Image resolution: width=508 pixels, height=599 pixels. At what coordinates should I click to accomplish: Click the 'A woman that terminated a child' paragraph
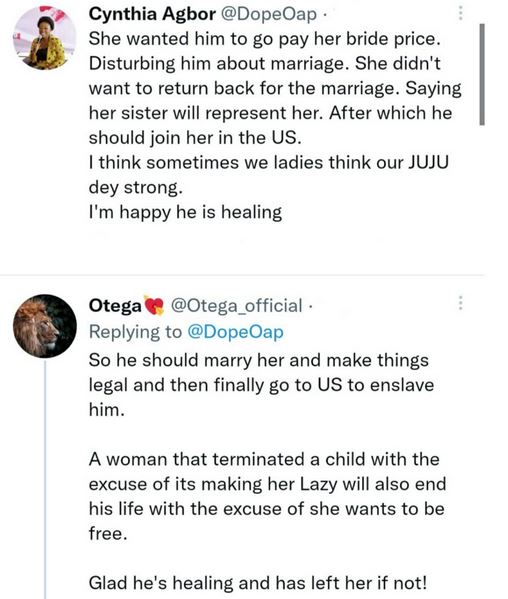(267, 496)
